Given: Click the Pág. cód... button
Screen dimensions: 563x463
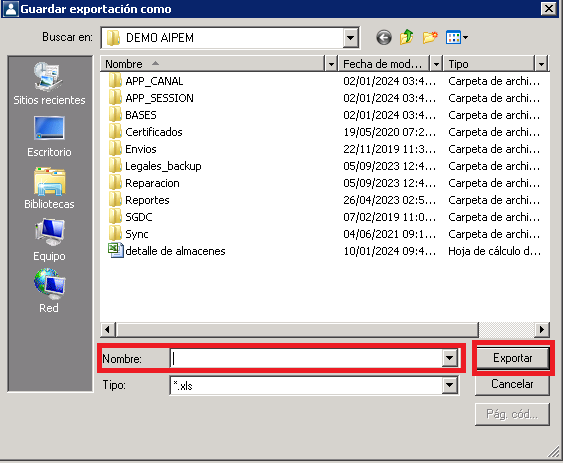Looking at the screenshot, I should point(512,414).
